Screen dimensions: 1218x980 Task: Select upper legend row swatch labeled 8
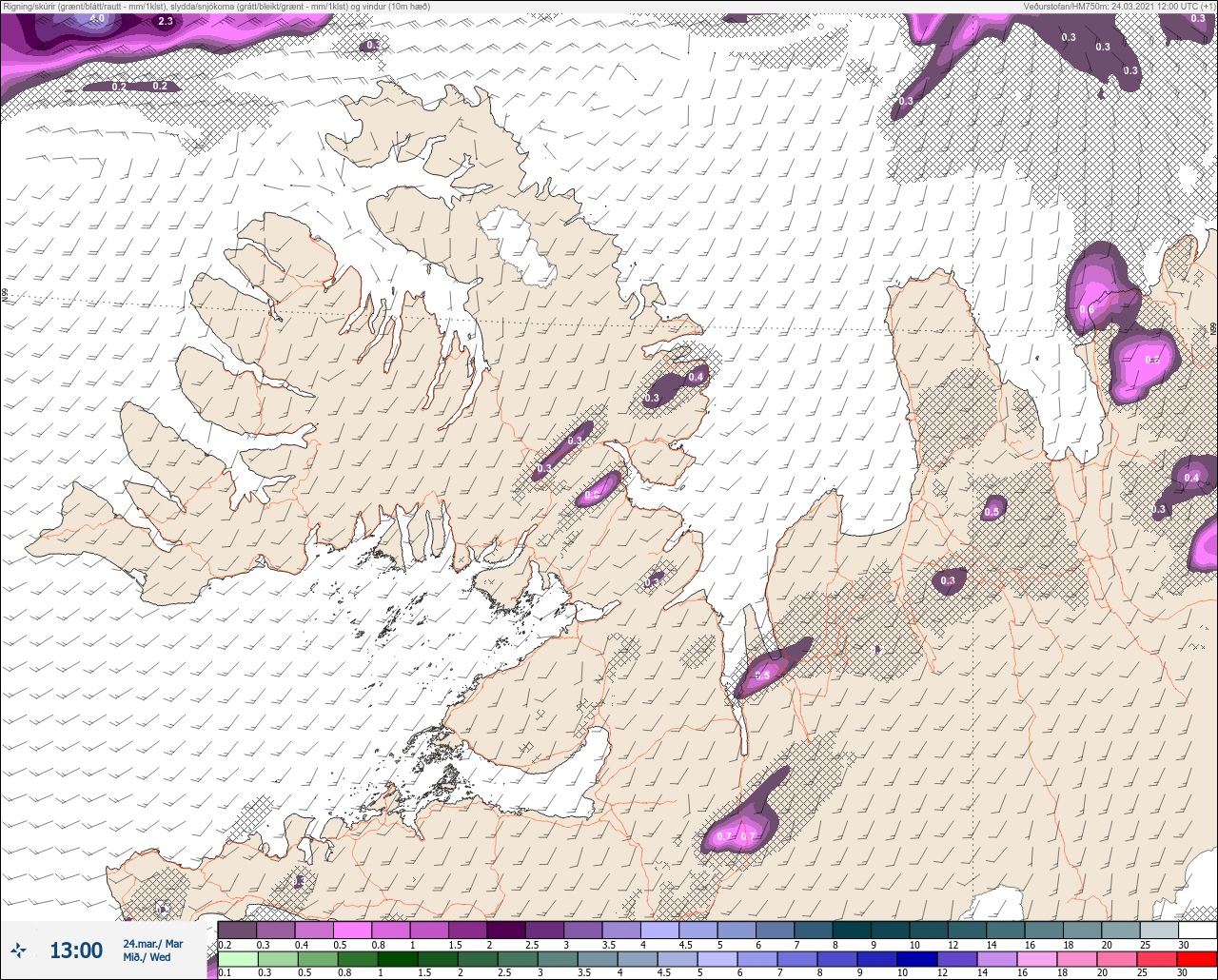[x=852, y=930]
